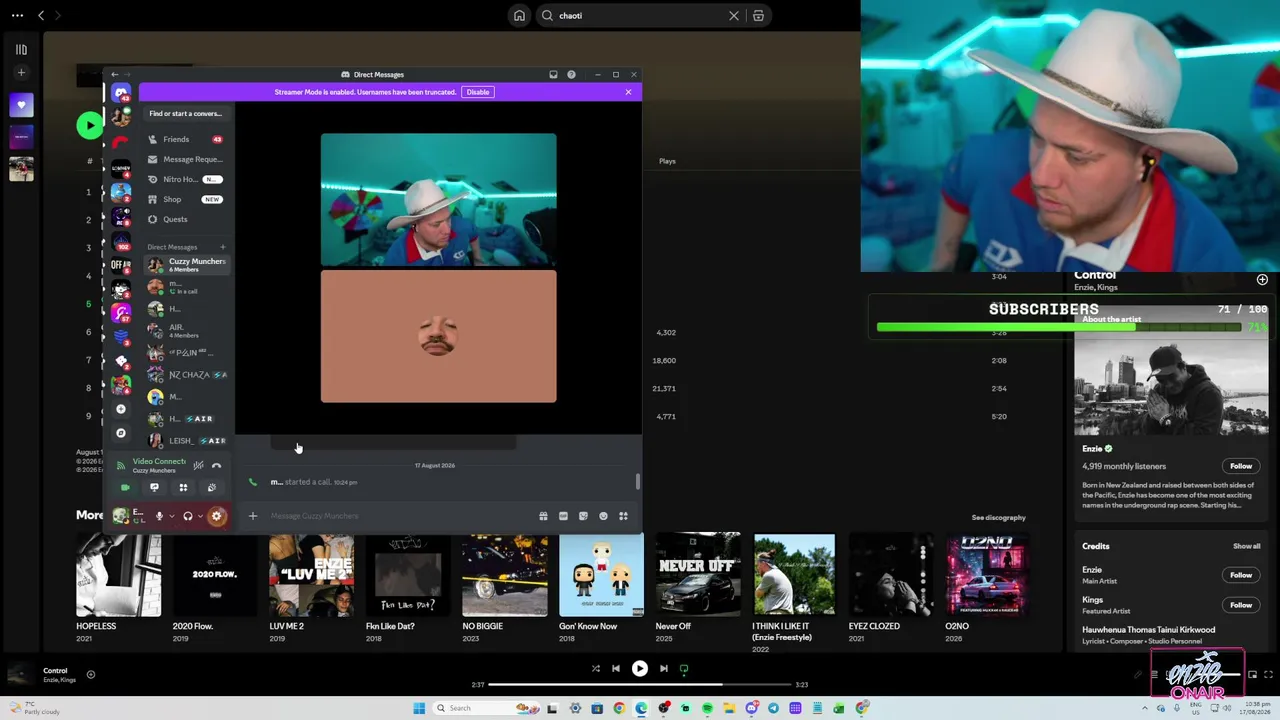Create playlist with Spotify plus icon
Viewport: 1280px width, 720px height.
[x=21, y=73]
